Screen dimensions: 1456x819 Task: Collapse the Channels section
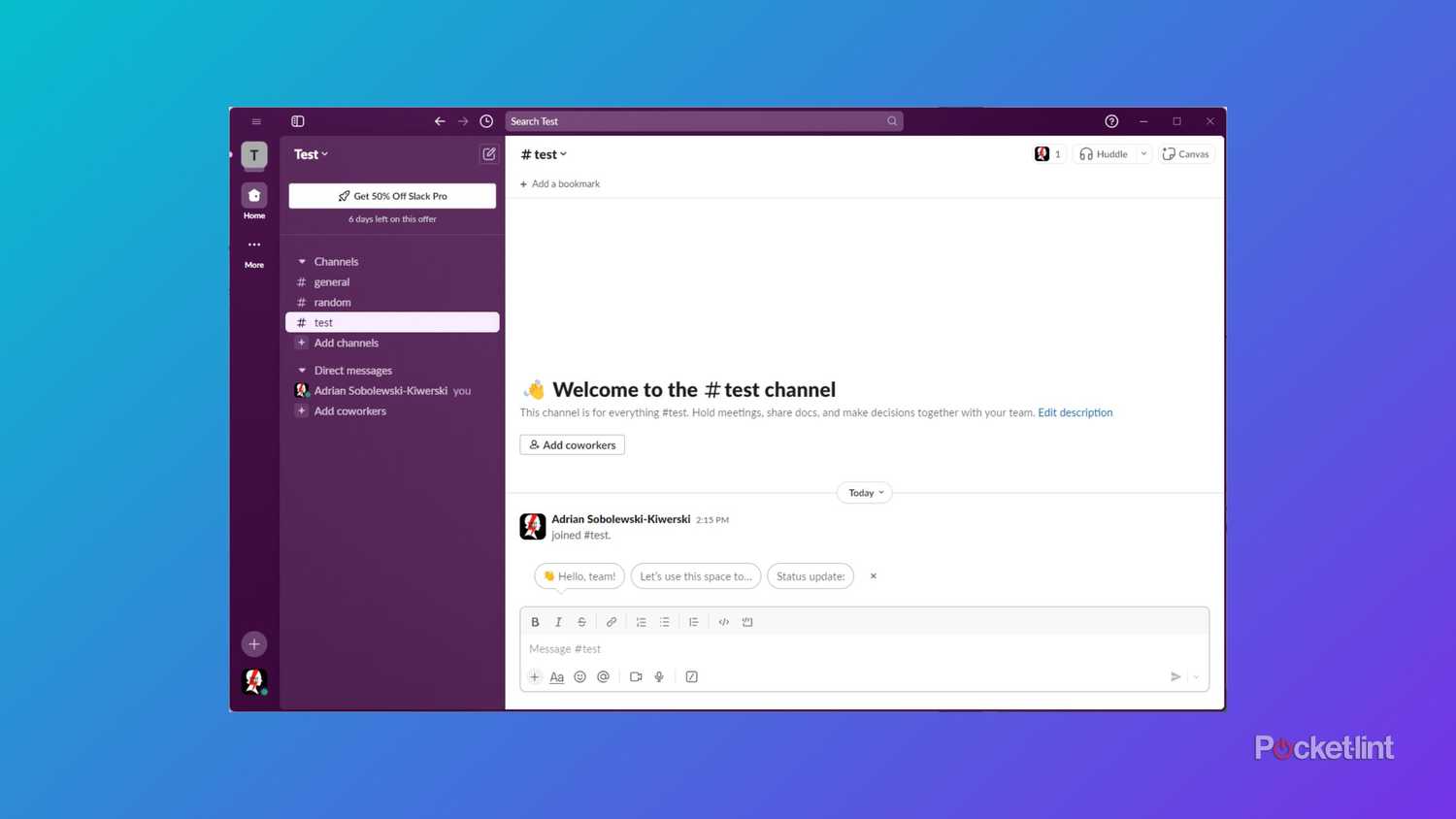point(302,262)
